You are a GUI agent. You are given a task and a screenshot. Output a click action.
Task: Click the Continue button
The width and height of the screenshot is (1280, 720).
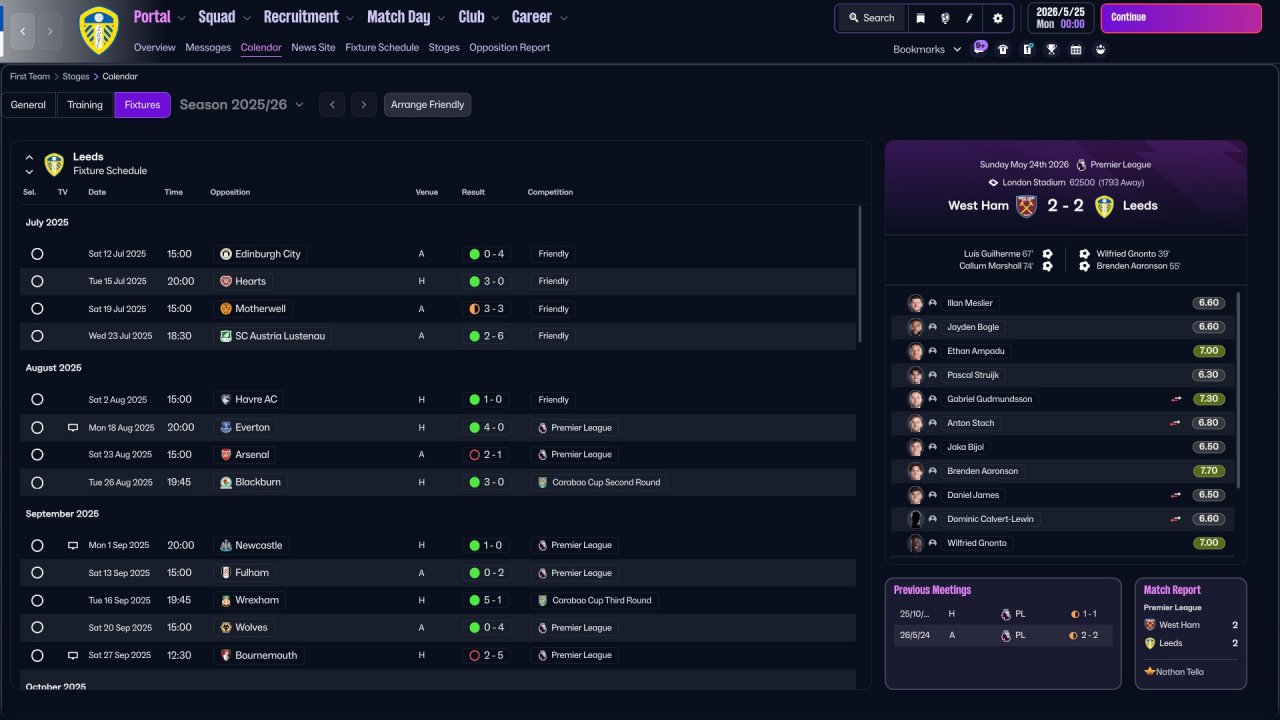click(x=1181, y=18)
